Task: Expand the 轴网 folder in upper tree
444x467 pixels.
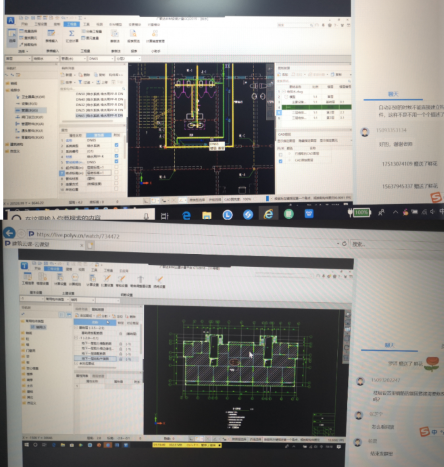Action: pyautogui.click(x=12, y=83)
